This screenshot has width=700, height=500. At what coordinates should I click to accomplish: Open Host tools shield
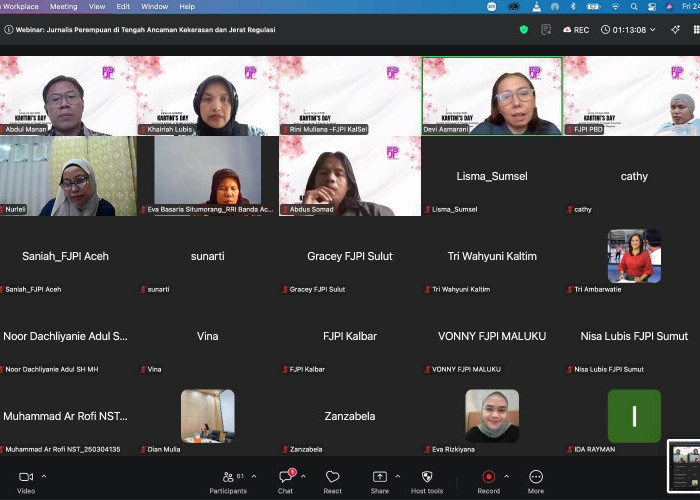[427, 482]
